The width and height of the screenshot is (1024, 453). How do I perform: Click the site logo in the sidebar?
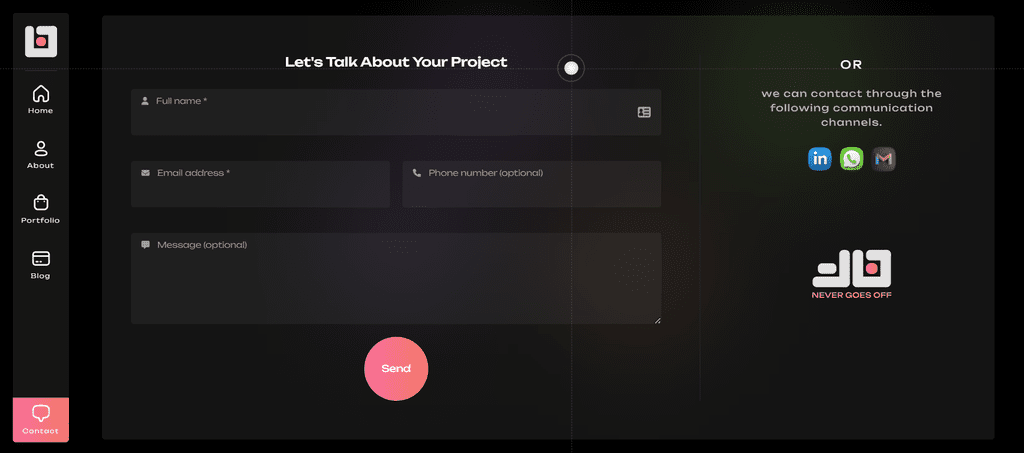coord(40,41)
